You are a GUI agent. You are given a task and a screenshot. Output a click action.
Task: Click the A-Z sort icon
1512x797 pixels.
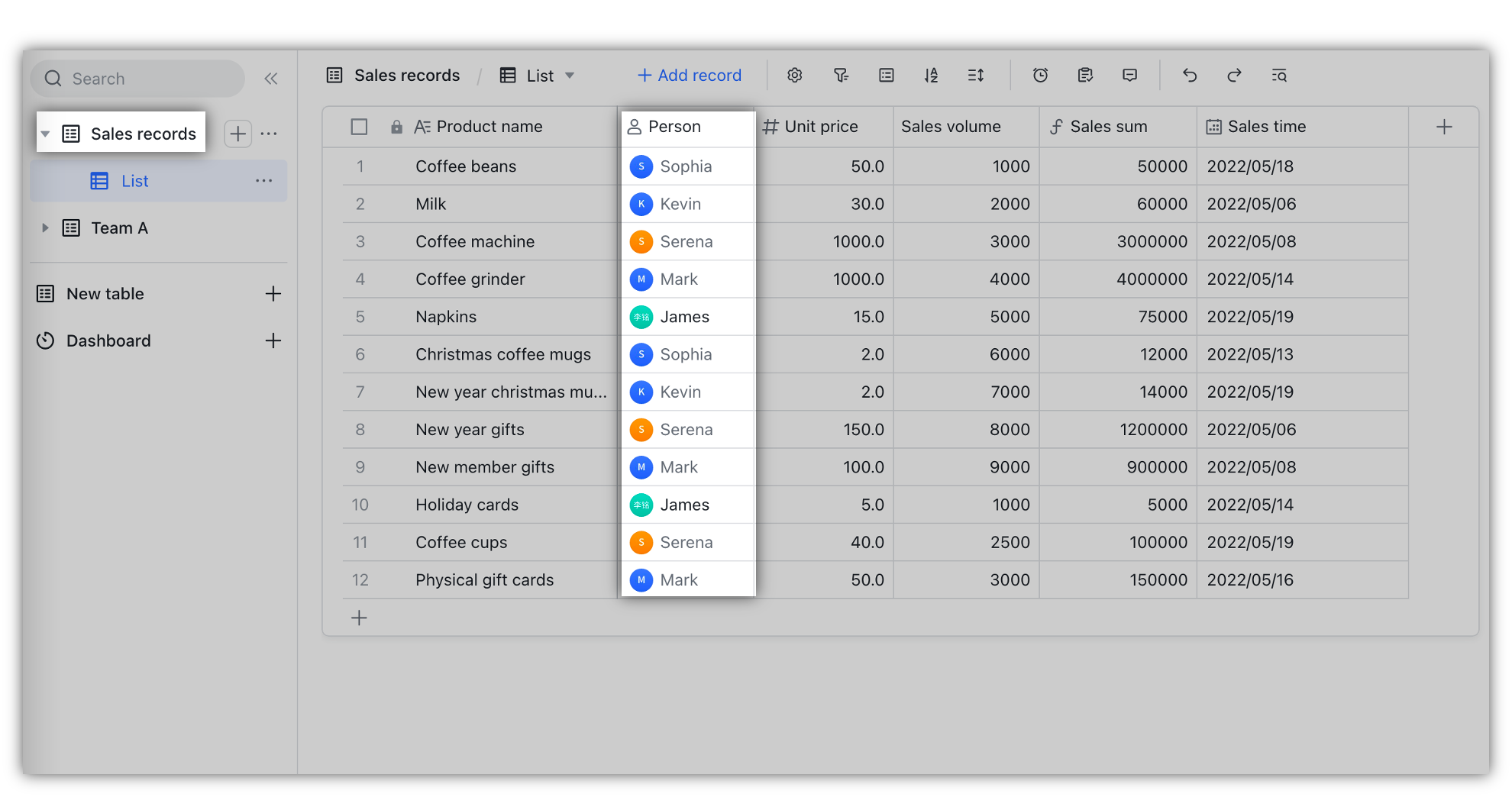[x=931, y=76]
